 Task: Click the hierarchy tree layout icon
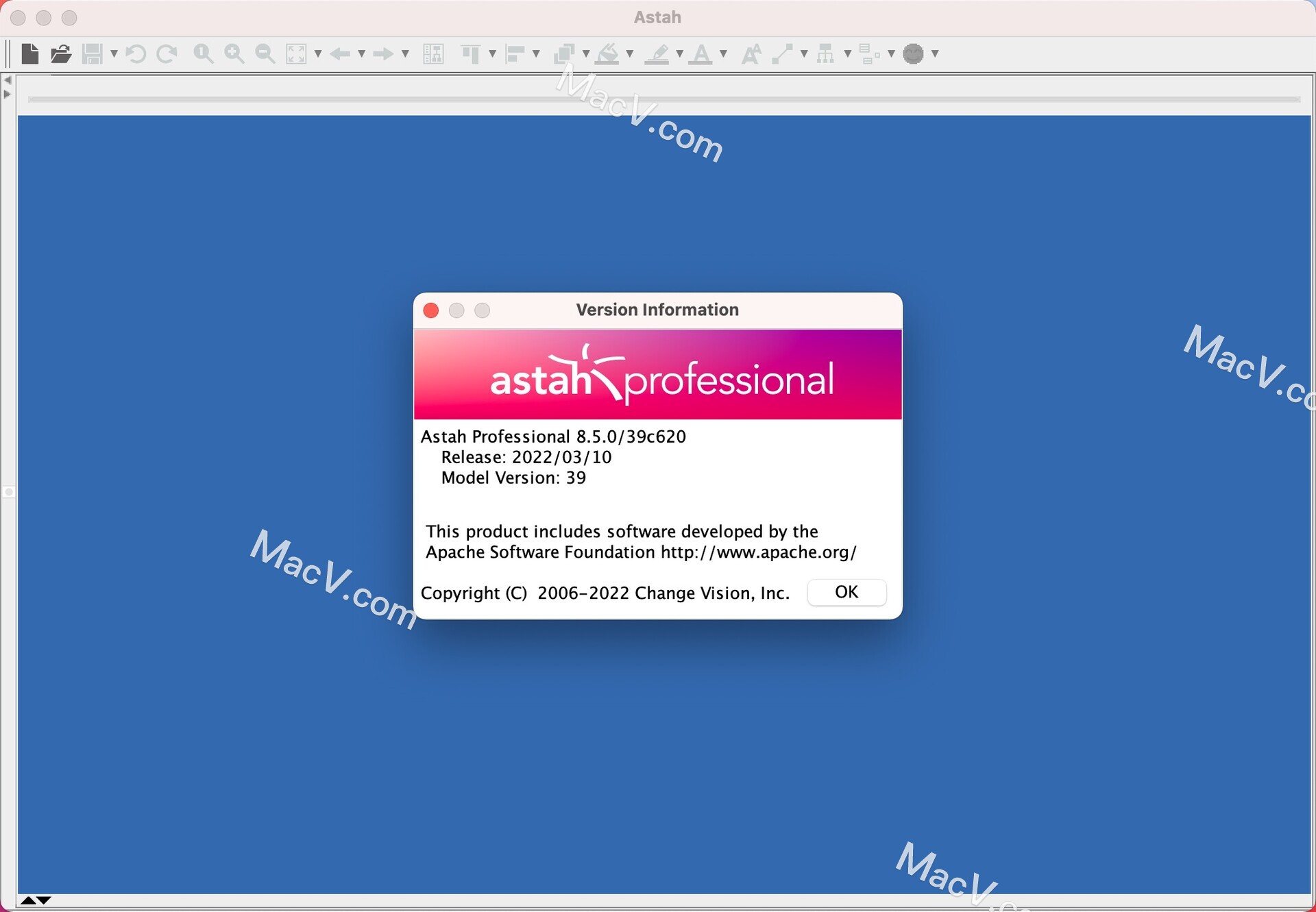826,53
